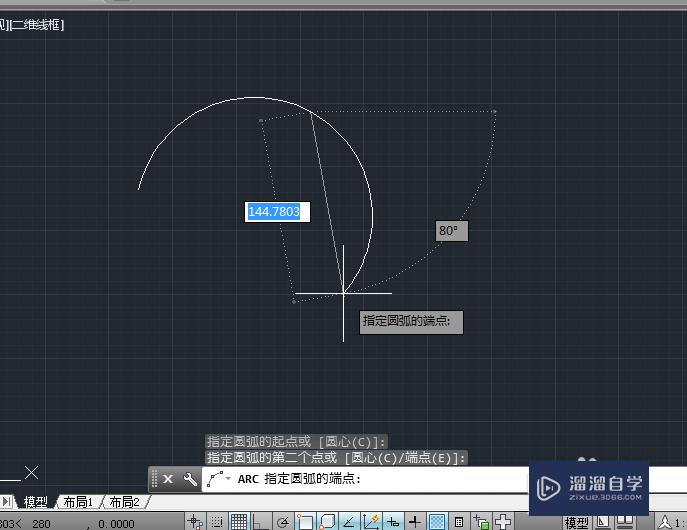Screen dimensions: 687x530
Task: Switch to the 模型 tab
Action: tap(35, 502)
